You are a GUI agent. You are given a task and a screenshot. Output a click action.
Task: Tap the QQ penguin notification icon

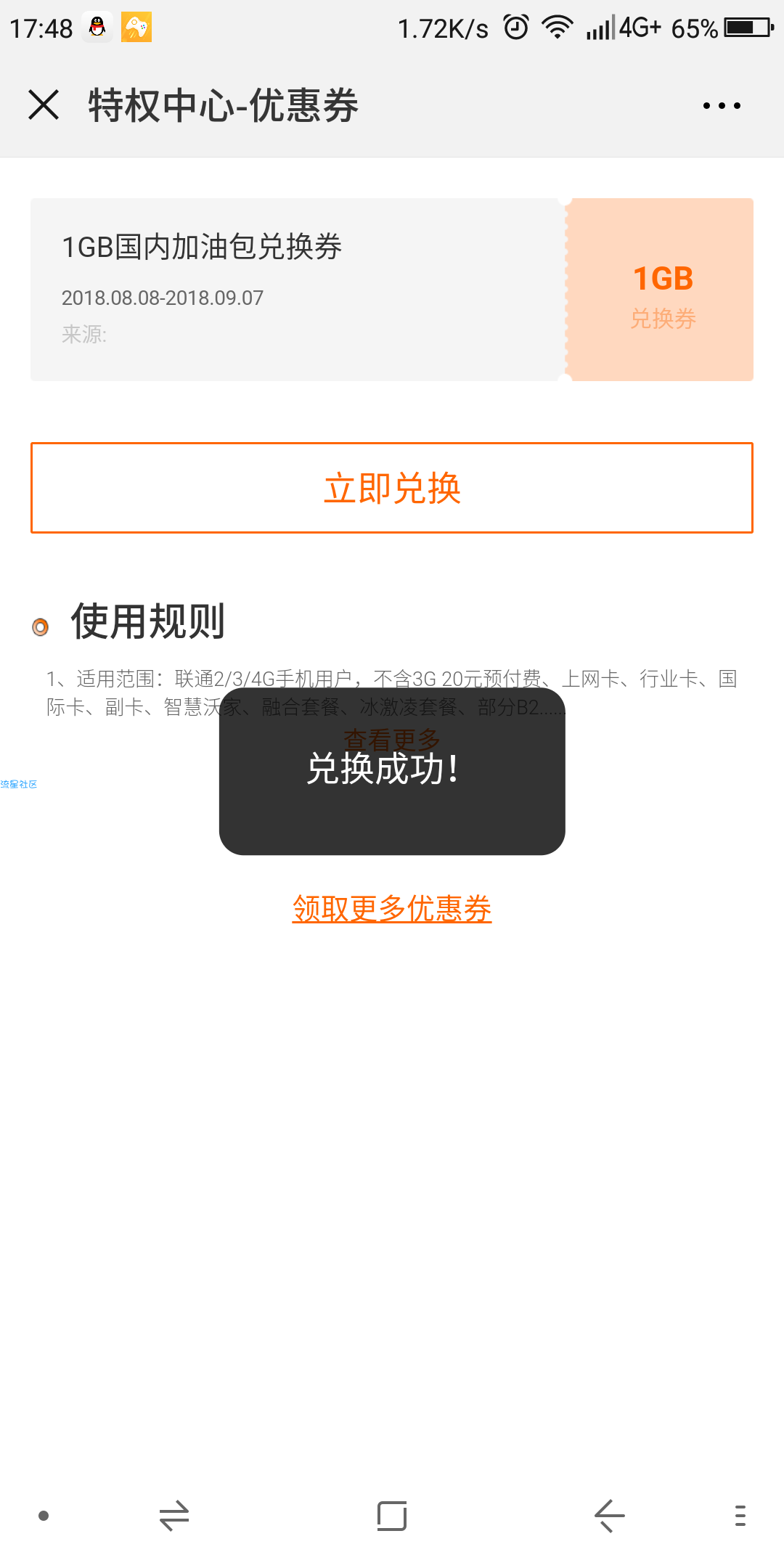click(97, 28)
